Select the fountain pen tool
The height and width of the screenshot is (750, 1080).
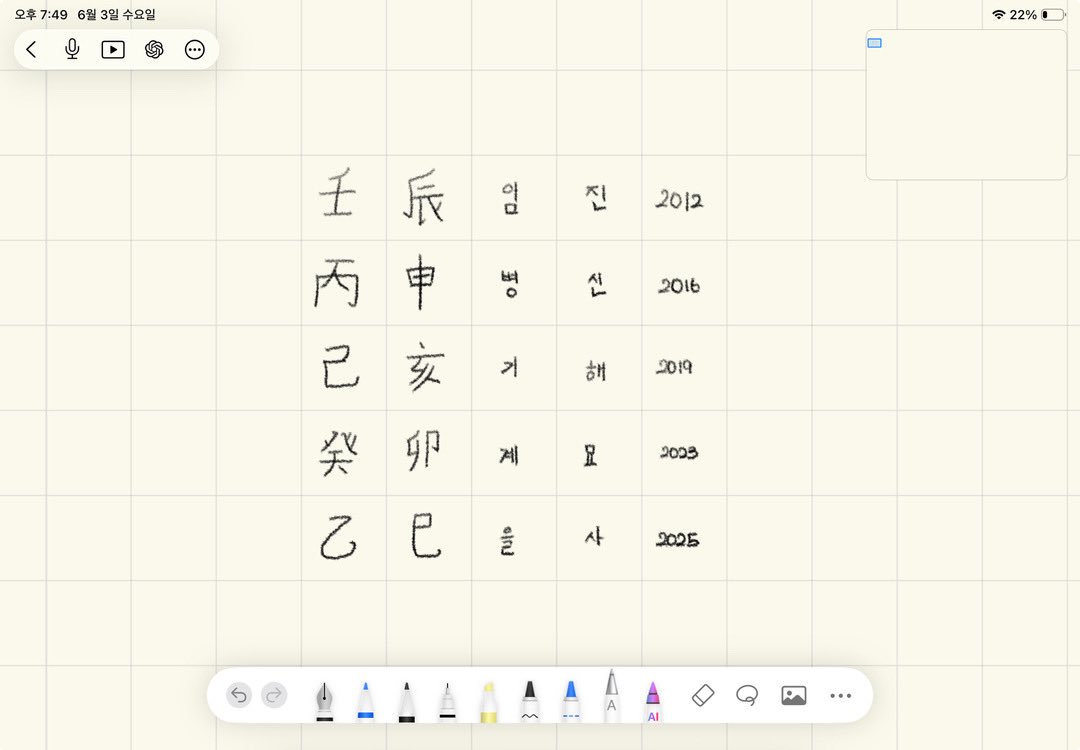(x=324, y=700)
